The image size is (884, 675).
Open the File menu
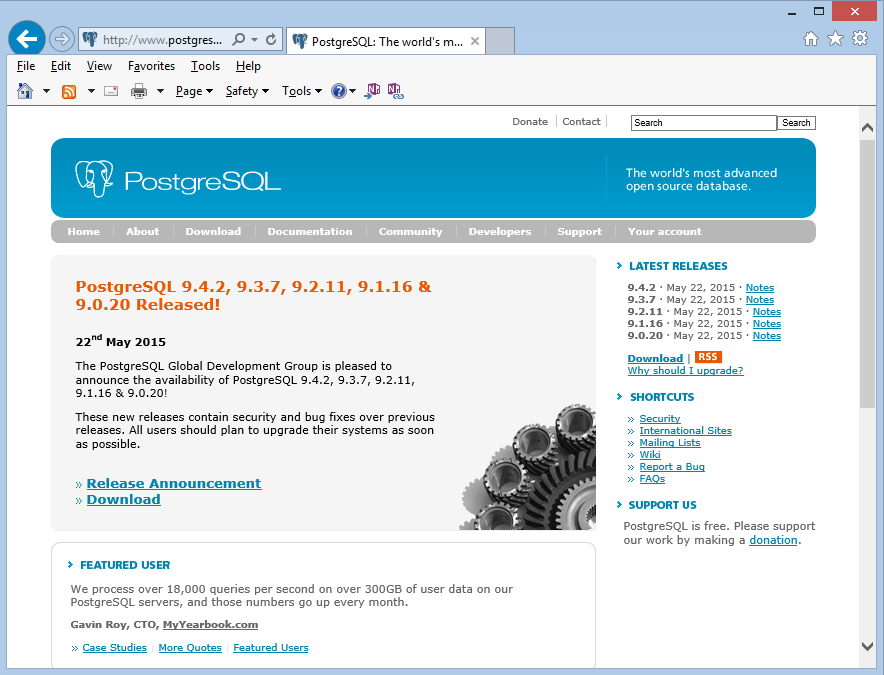(x=26, y=66)
